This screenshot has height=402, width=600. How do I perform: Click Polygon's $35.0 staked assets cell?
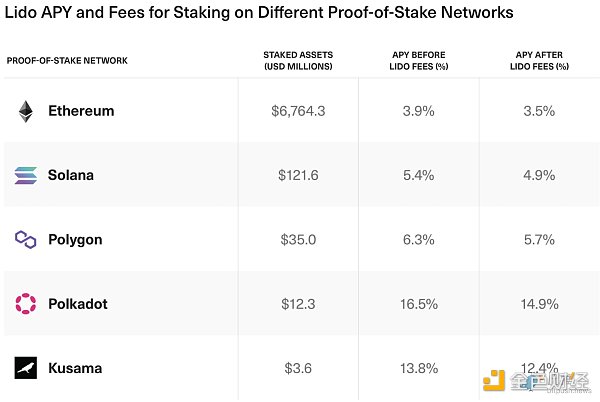click(x=298, y=240)
